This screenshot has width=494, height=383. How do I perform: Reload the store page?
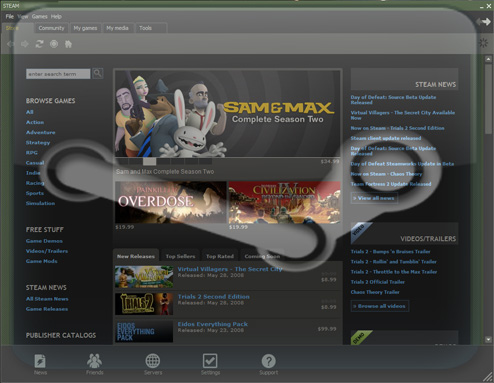[39, 44]
